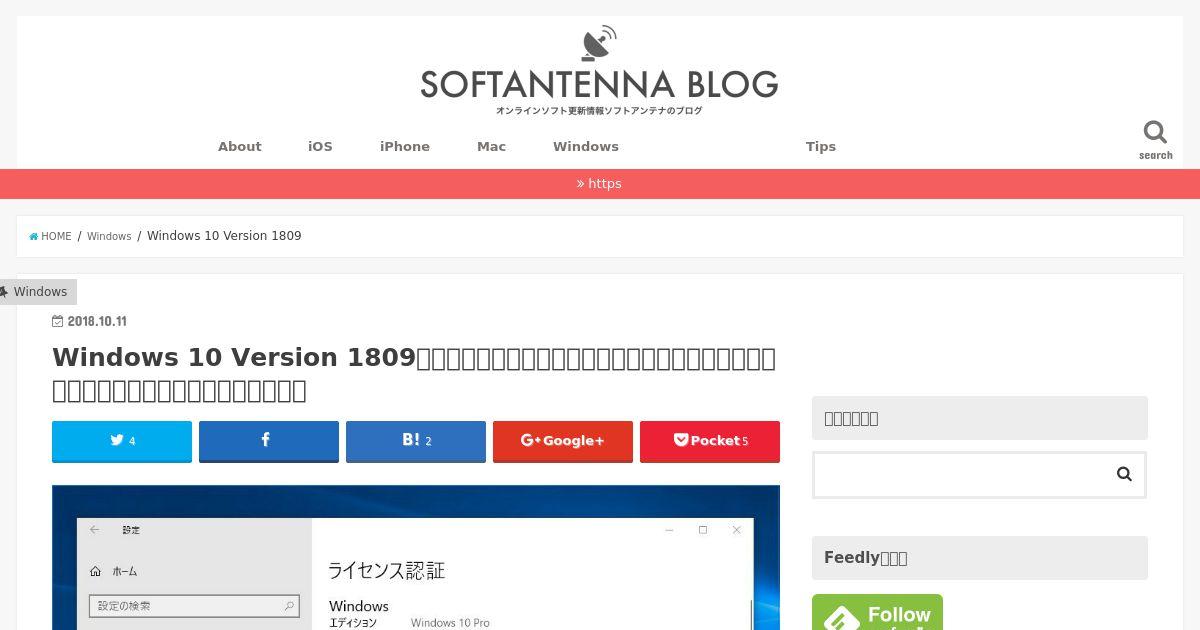The height and width of the screenshot is (630, 1200).
Task: Open the iOS menu item
Action: click(320, 146)
